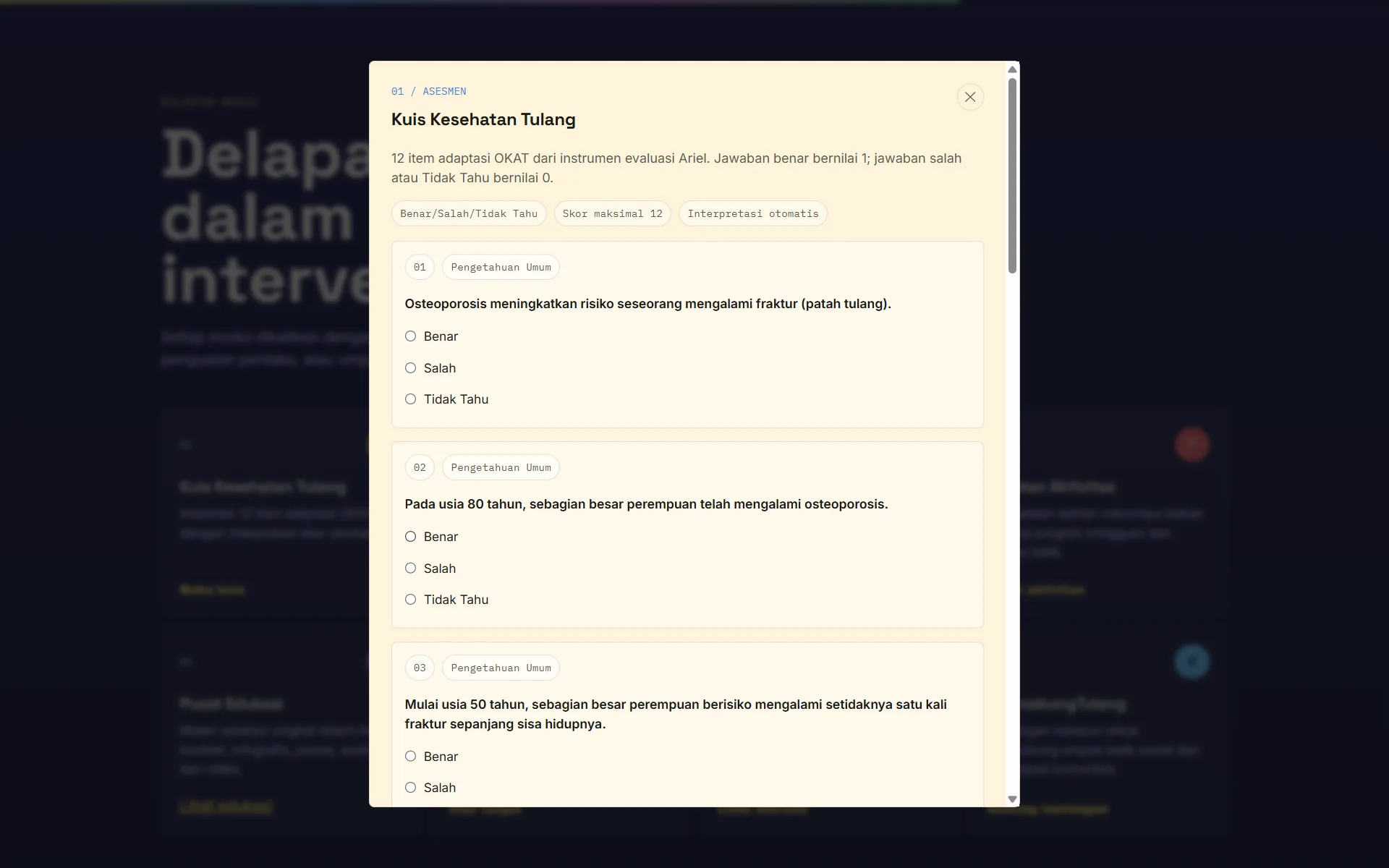Click the 01 / ASESMEN label
This screenshot has width=1389, height=868.
[428, 91]
